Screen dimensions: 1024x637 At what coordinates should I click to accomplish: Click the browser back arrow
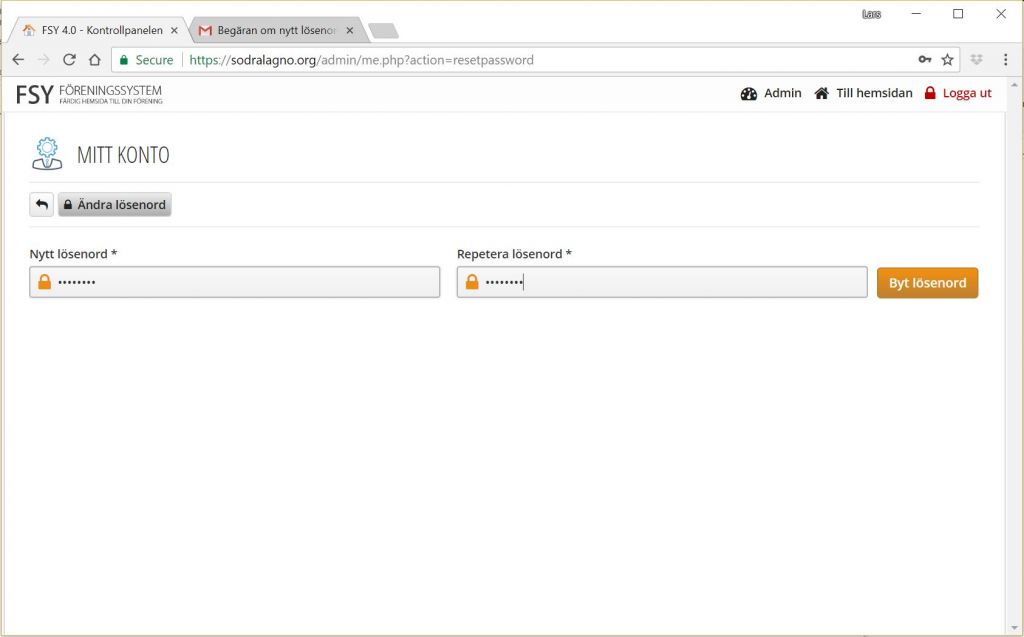[x=18, y=60]
